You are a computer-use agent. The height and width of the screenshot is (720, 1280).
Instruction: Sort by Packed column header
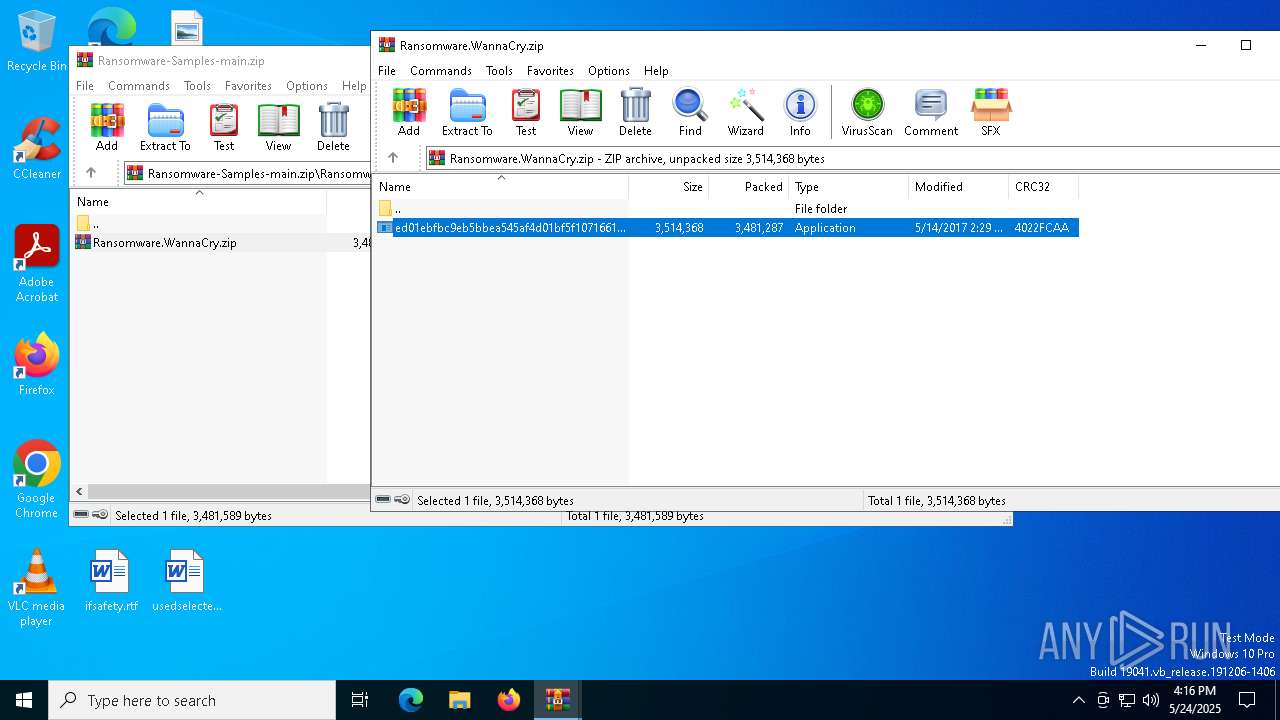(748, 187)
